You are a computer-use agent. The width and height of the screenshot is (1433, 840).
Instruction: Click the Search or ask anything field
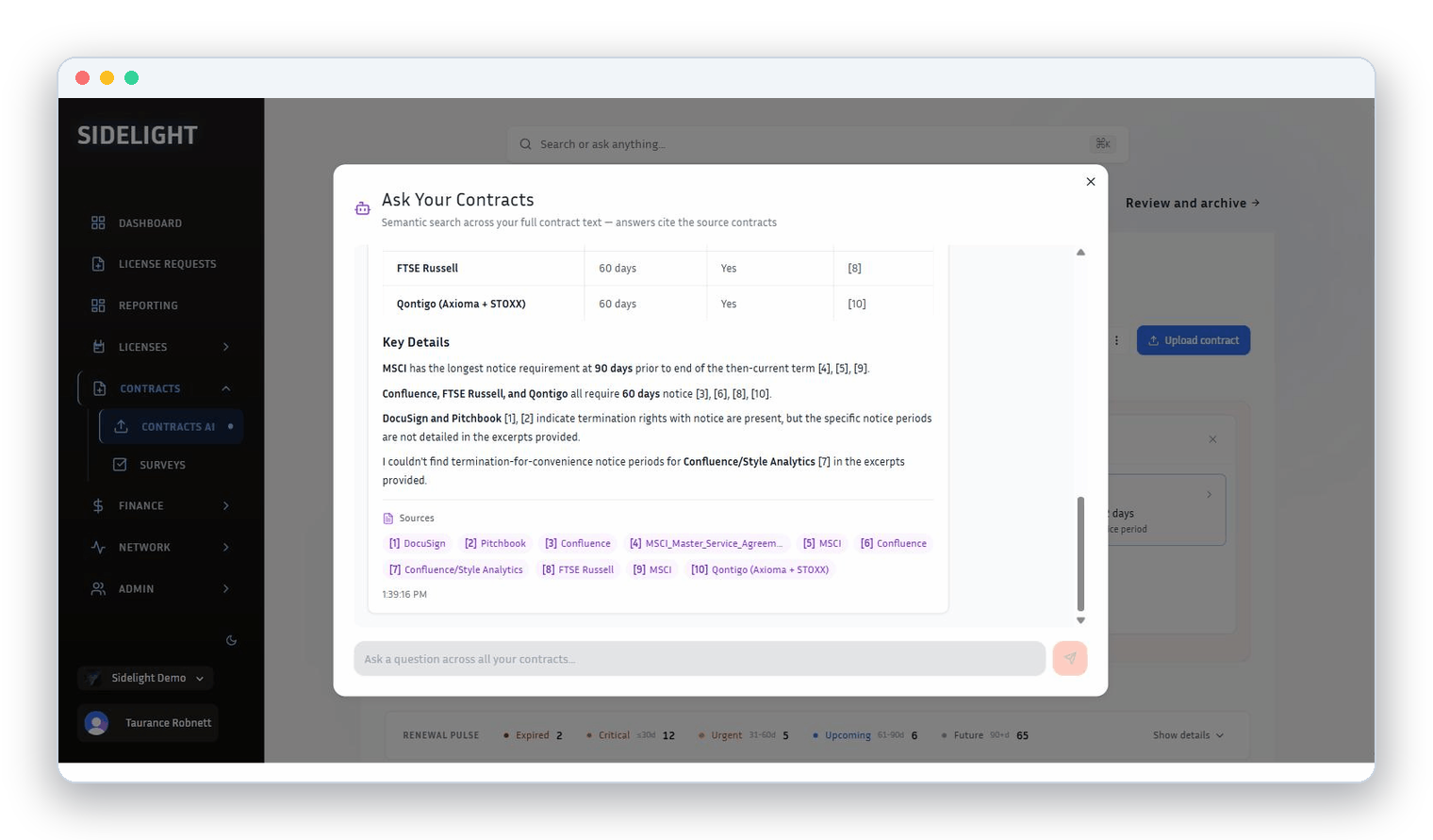[817, 144]
